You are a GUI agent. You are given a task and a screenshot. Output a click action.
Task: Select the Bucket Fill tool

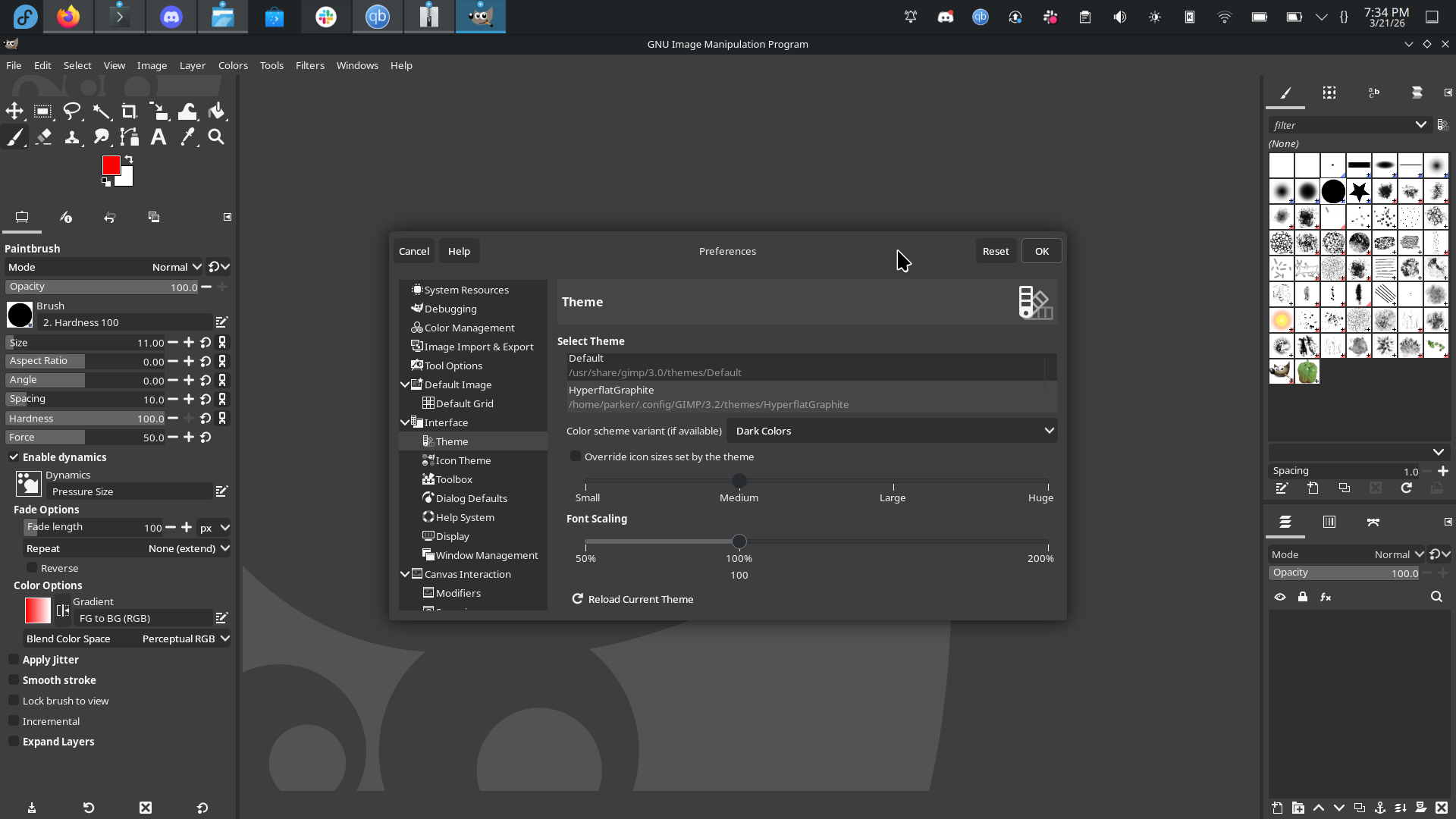216,112
